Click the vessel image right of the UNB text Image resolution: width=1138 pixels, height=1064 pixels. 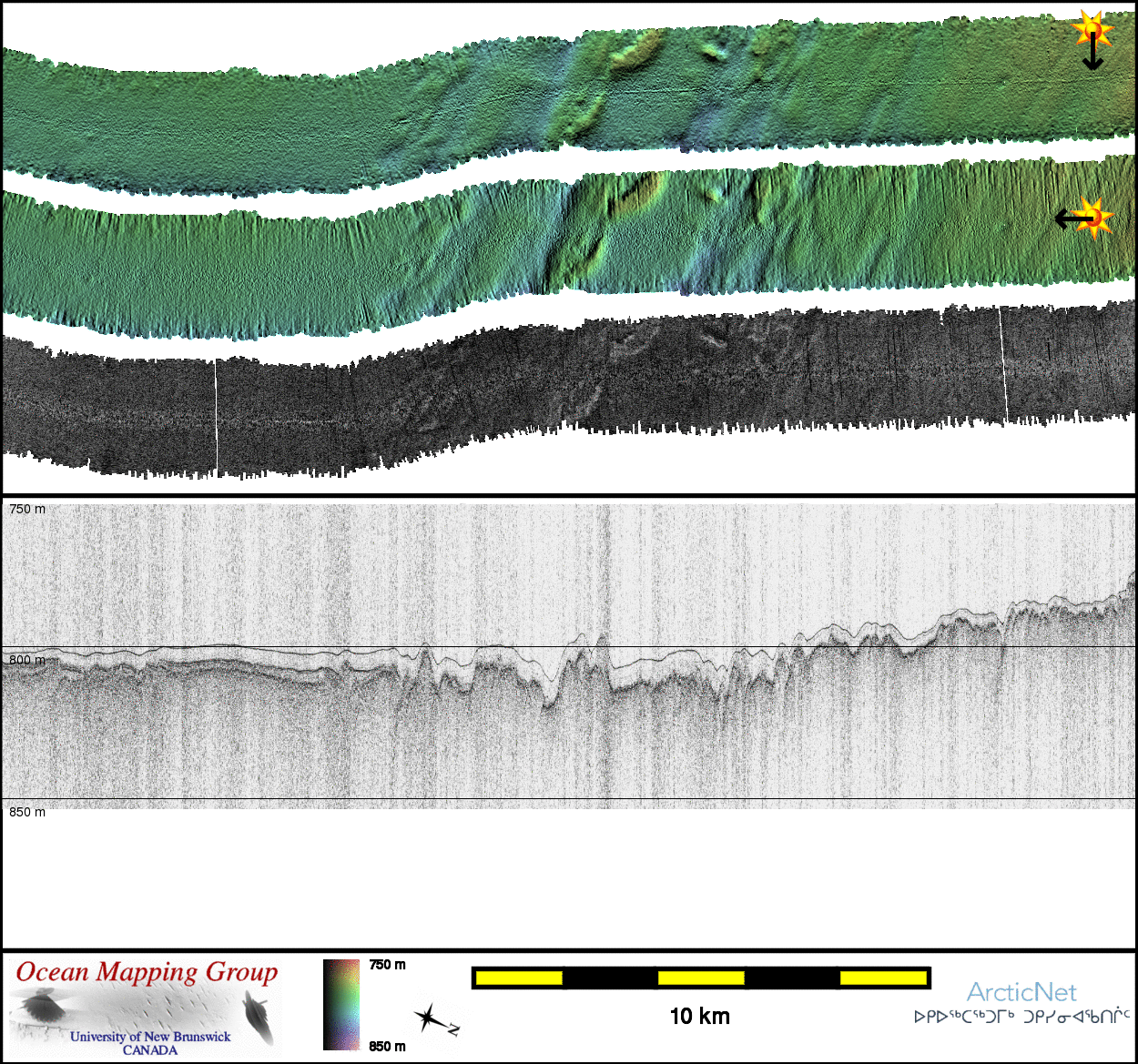259,1018
